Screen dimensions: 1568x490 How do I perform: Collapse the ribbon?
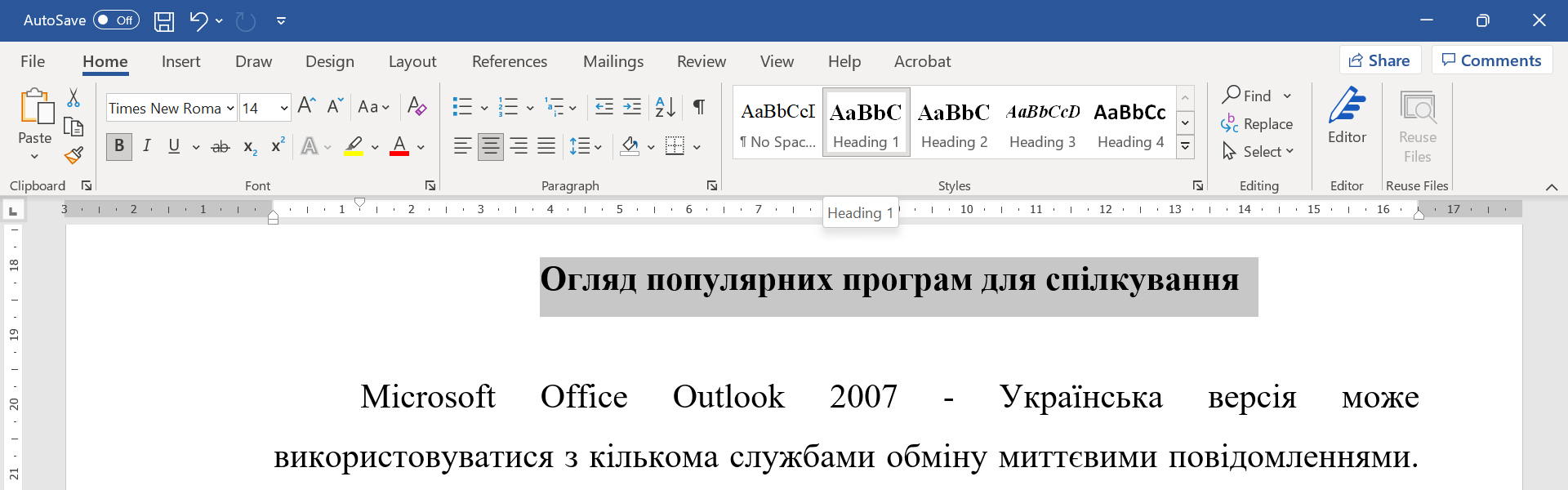(1552, 187)
